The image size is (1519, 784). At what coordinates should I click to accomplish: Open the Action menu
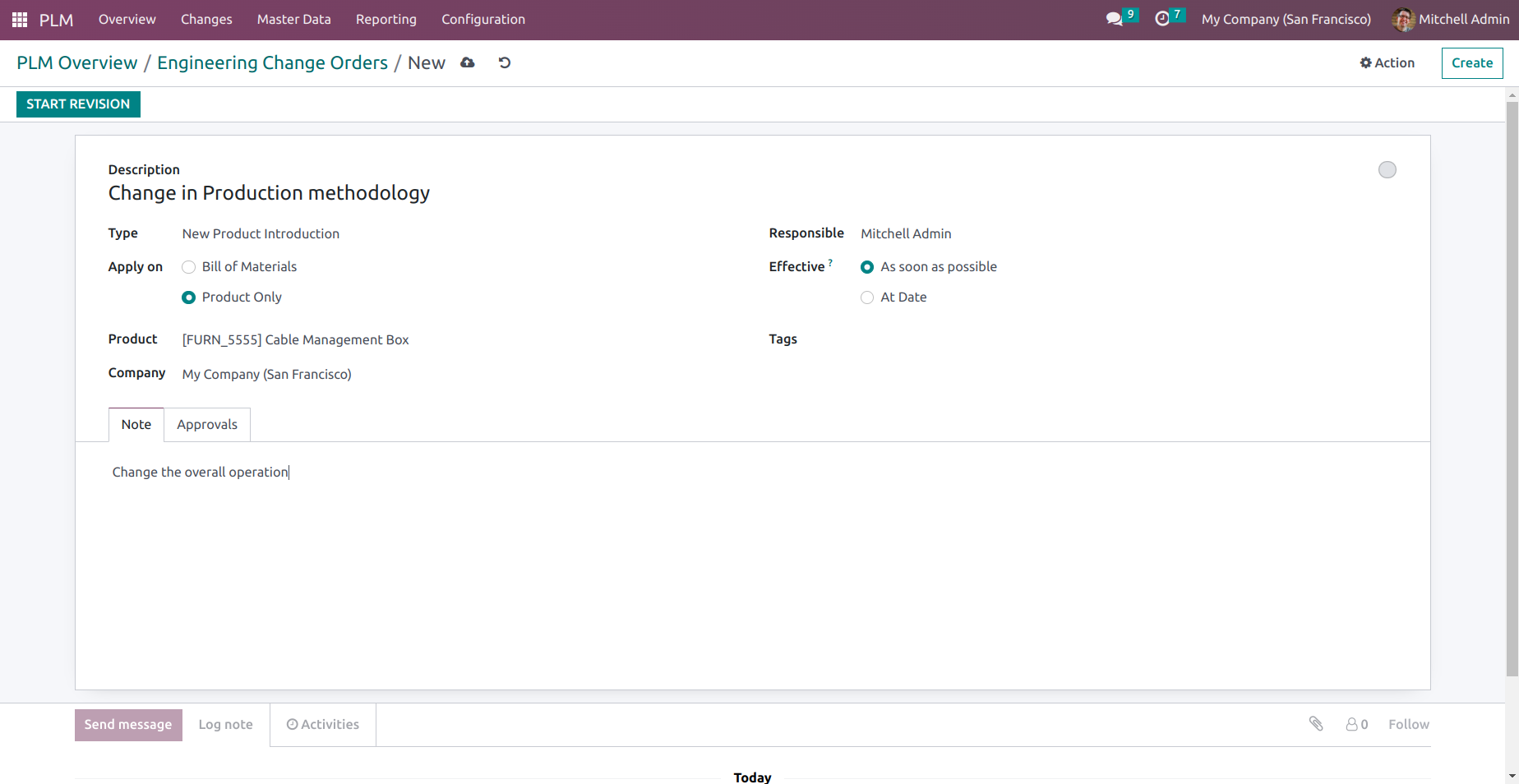tap(1386, 62)
